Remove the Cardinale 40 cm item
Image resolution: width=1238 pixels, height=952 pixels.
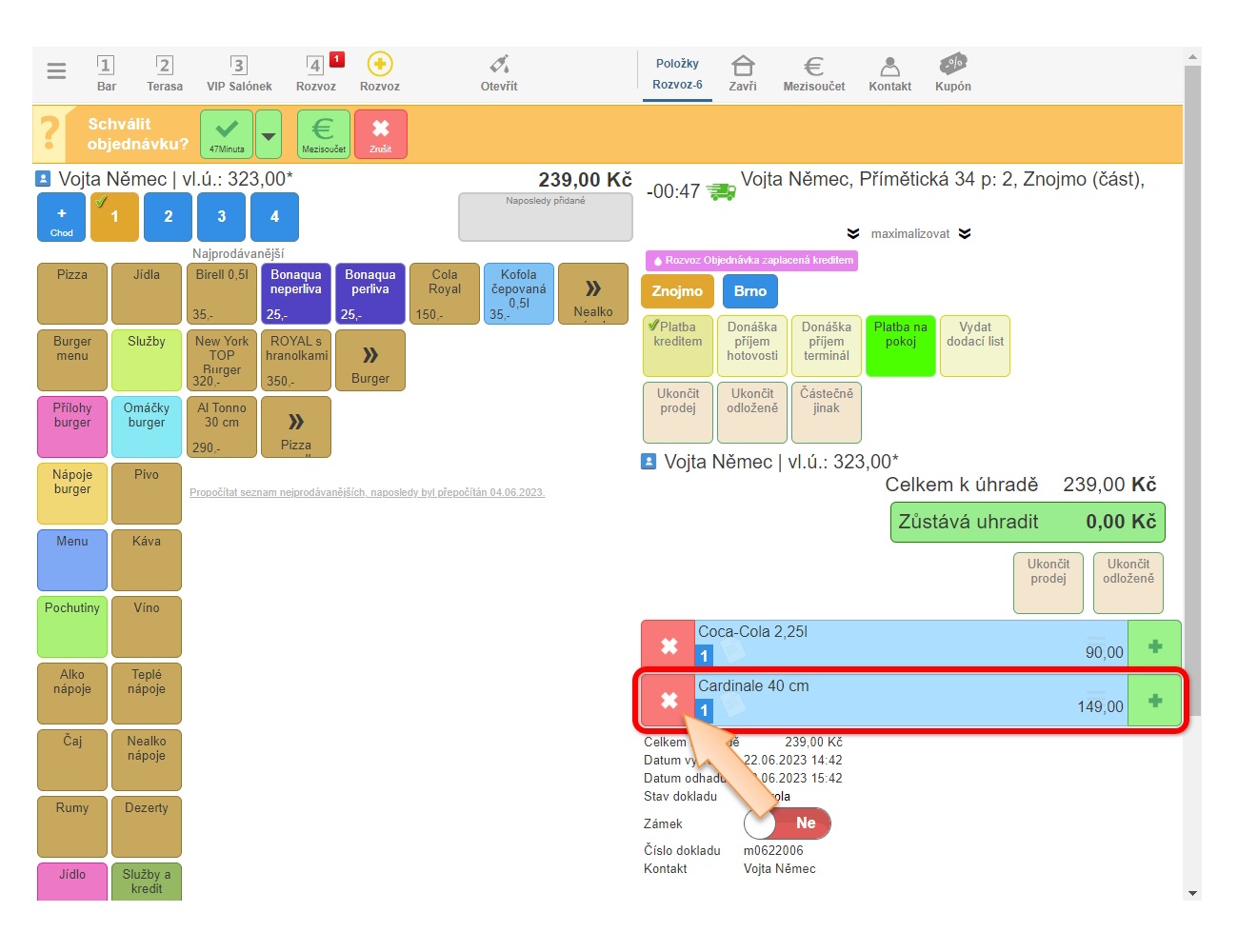click(669, 701)
